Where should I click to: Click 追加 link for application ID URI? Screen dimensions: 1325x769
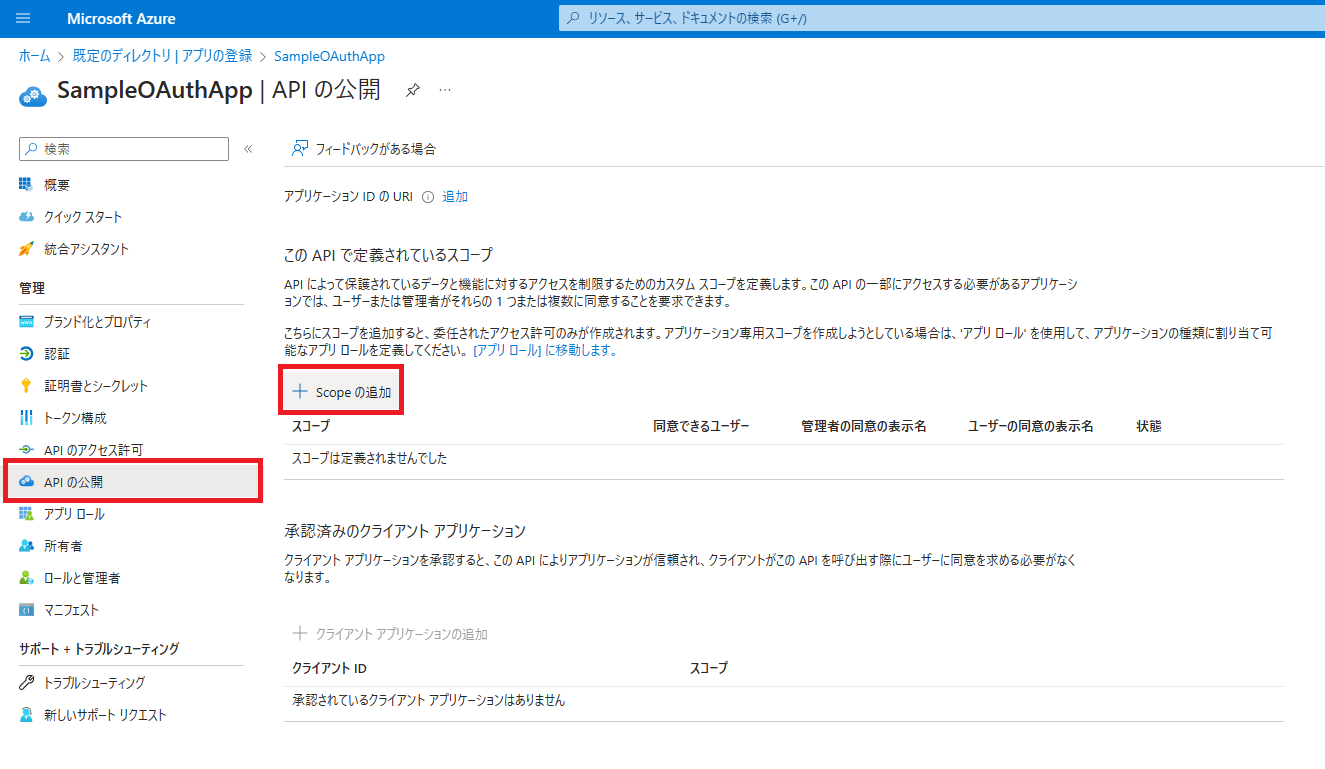tap(455, 197)
